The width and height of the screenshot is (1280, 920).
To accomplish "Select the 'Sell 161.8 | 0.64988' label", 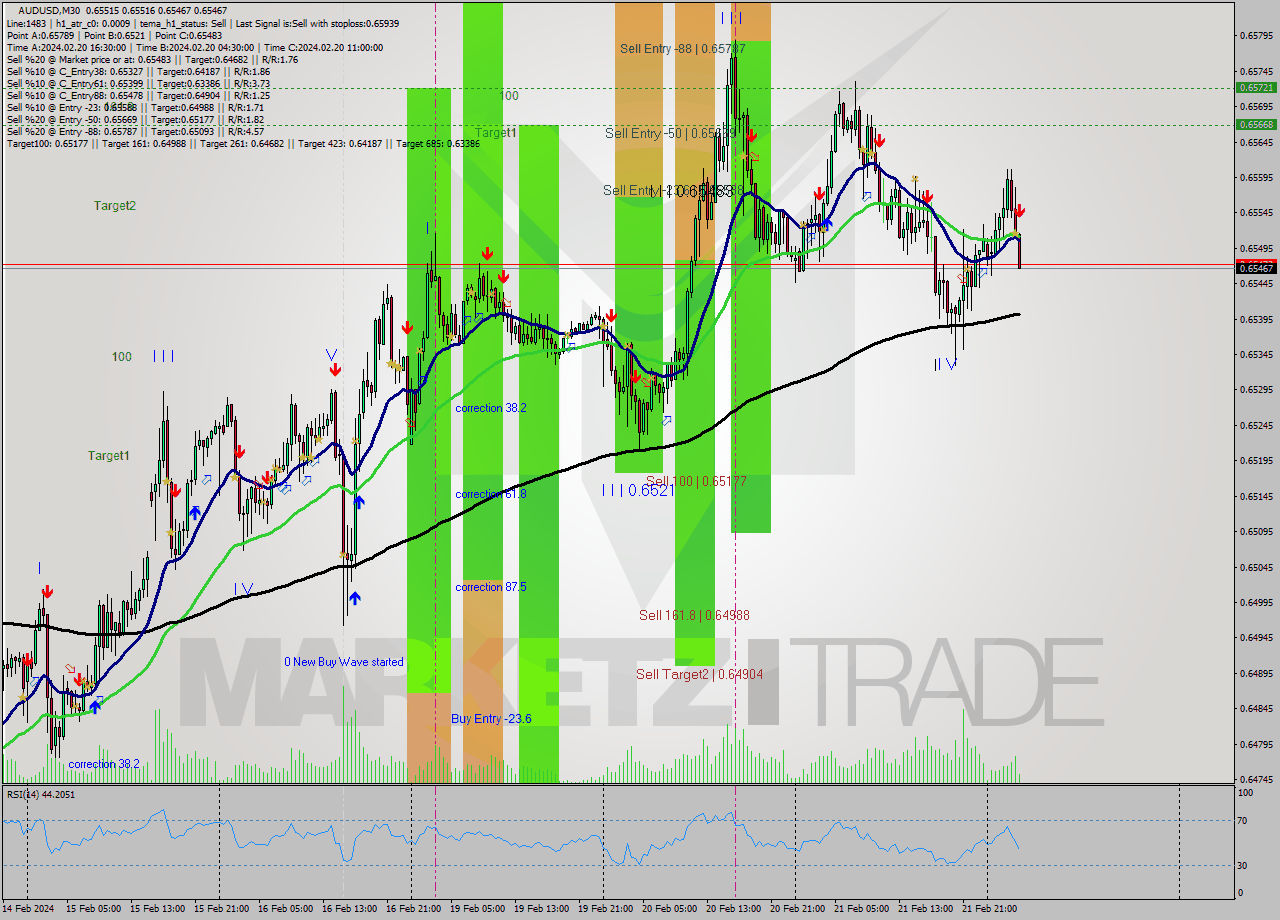I will pos(694,615).
